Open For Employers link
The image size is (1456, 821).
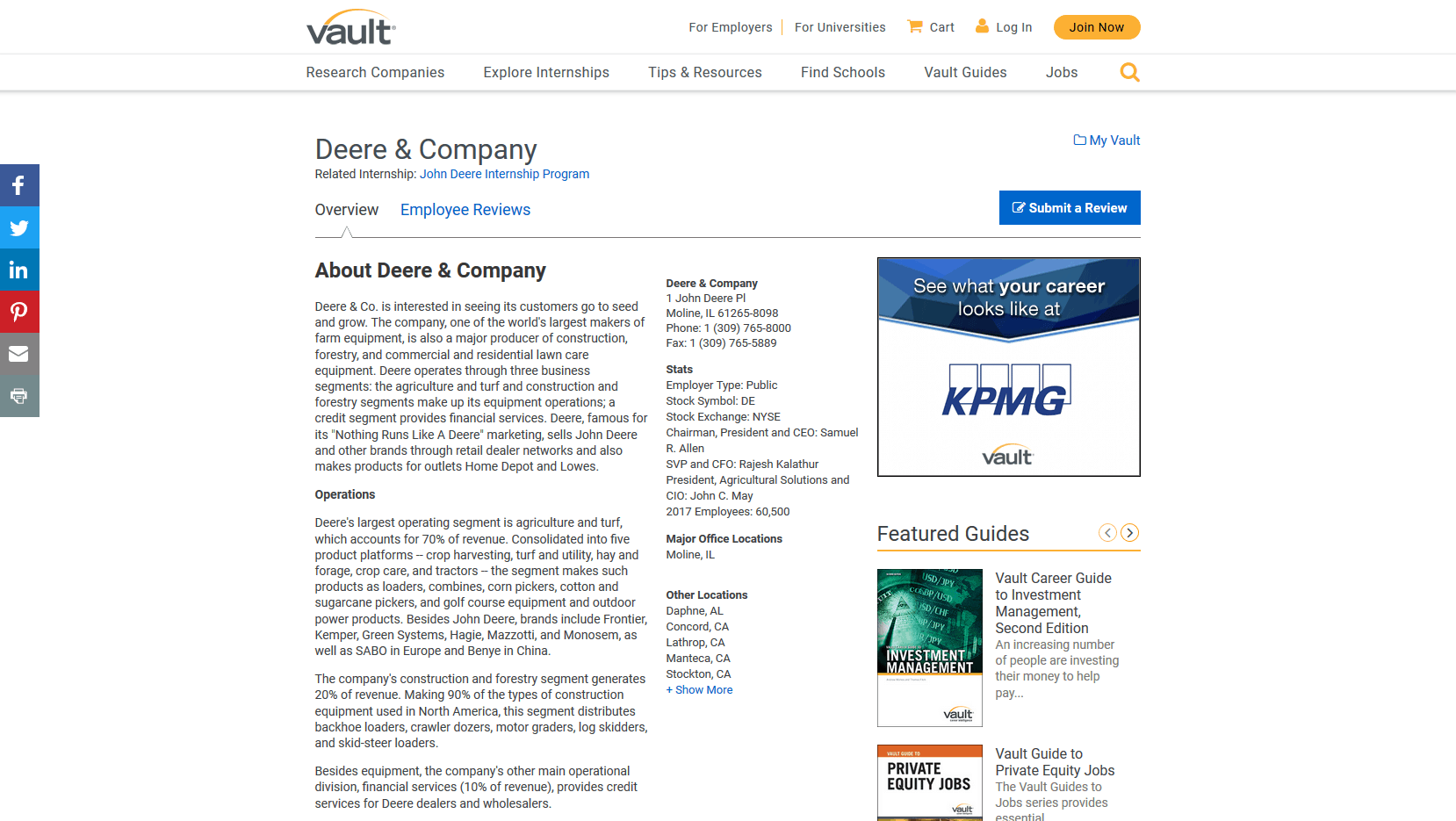pos(731,27)
